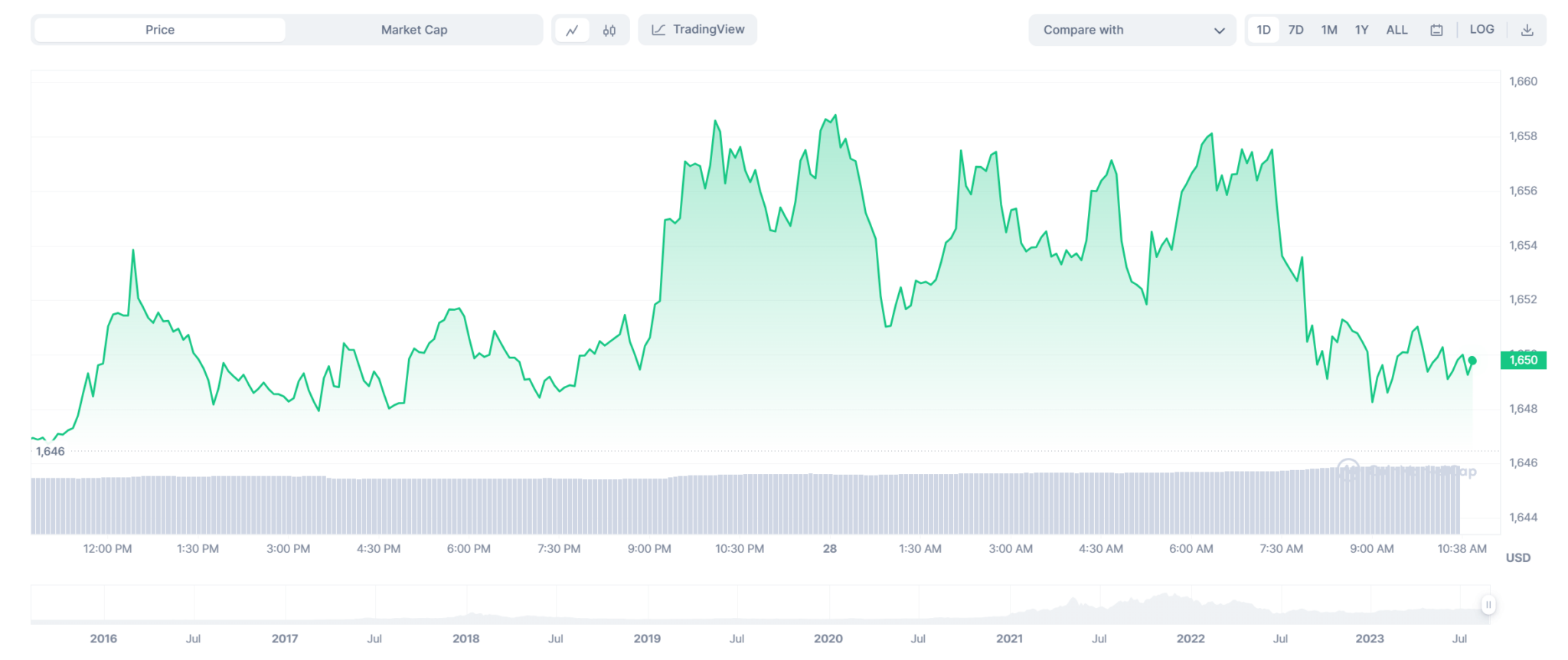
Task: Click the 2020 point on overview timeline
Action: tap(828, 638)
